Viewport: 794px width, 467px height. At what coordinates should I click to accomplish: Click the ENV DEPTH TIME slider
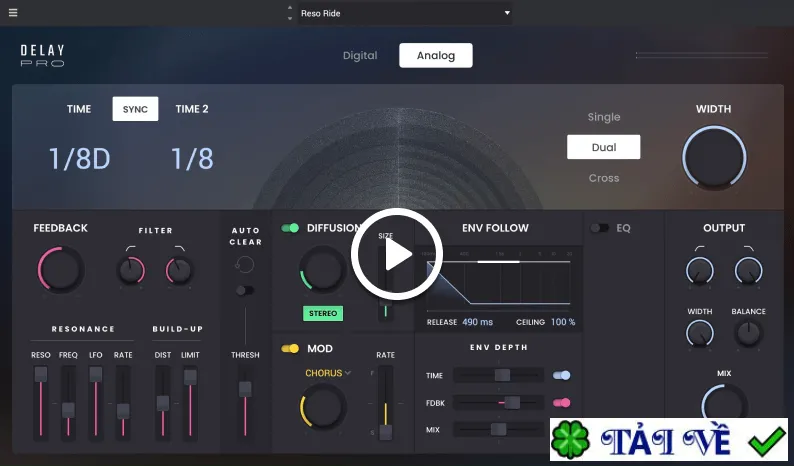coord(498,375)
